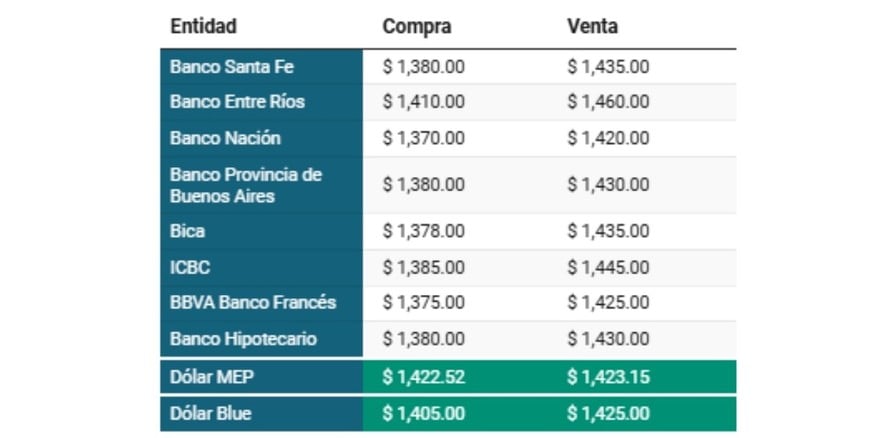
Task: Click the Bica entity cell
Action: tap(188, 231)
